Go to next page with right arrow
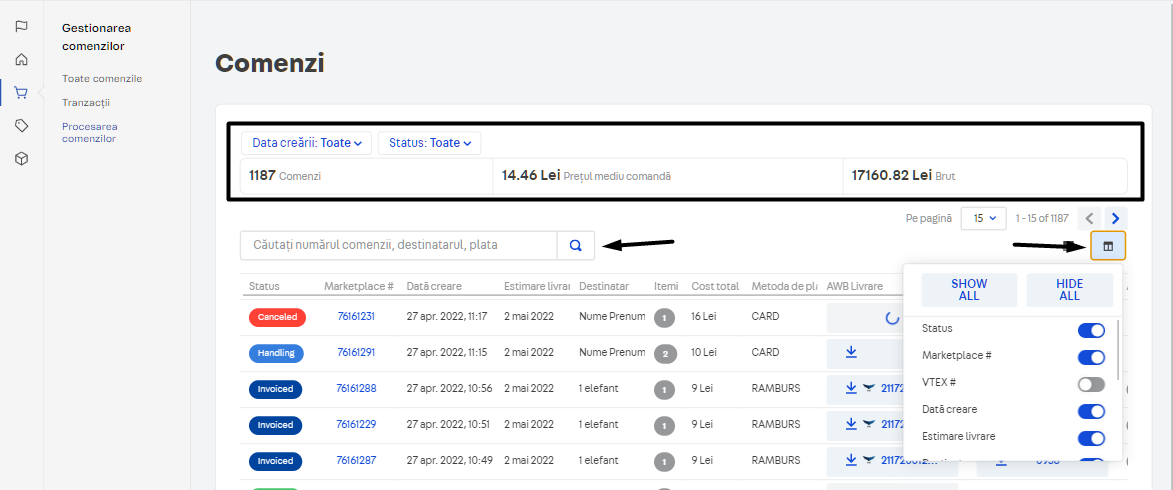 coord(1115,218)
